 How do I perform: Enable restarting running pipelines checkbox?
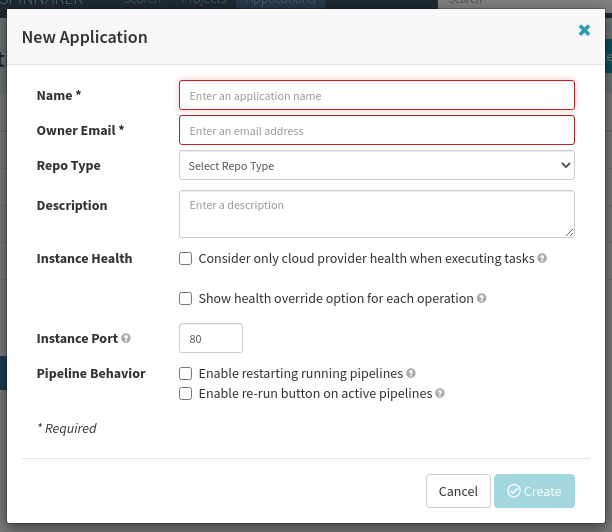pos(185,374)
